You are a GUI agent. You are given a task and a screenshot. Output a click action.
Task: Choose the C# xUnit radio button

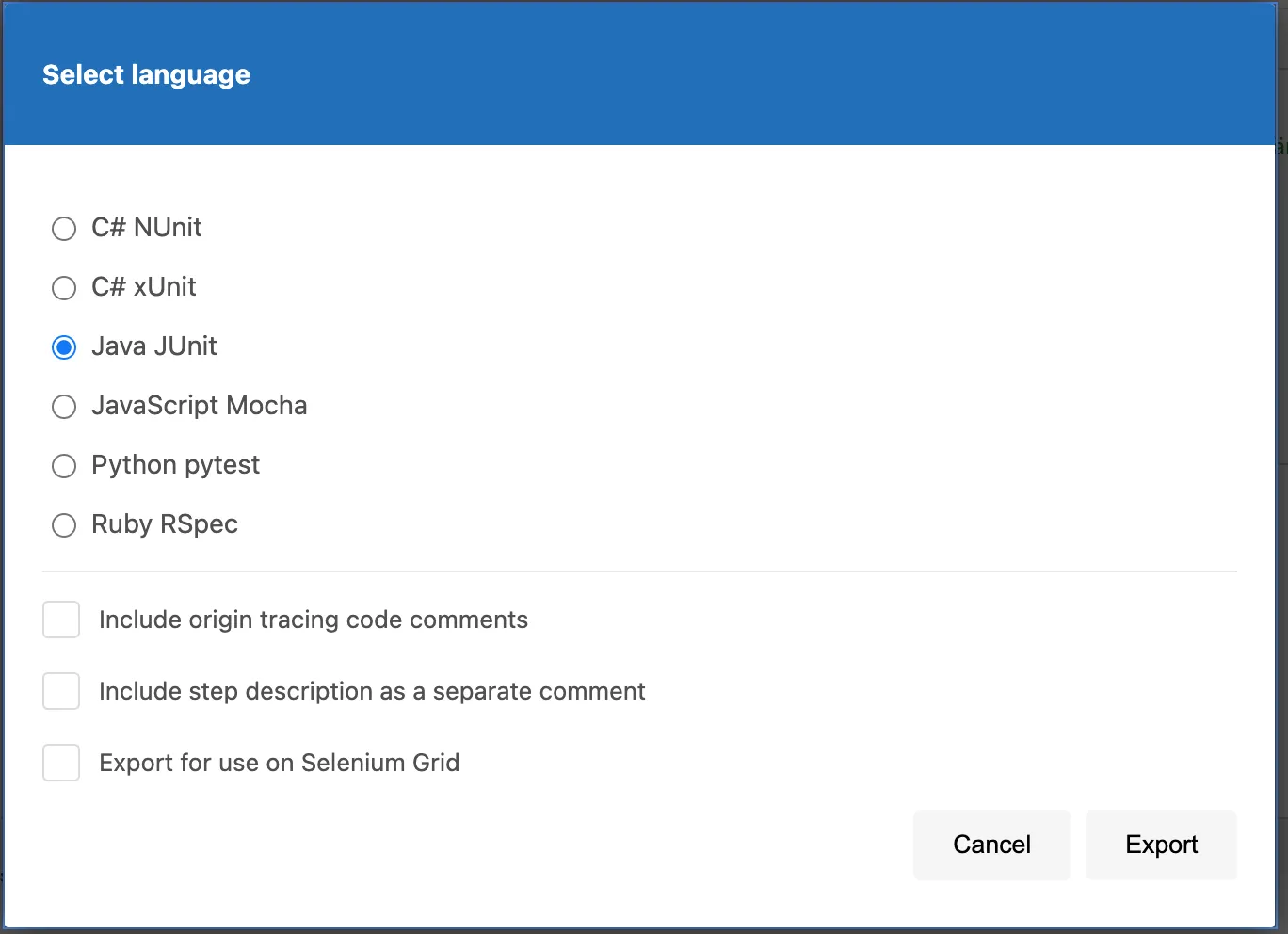point(64,288)
